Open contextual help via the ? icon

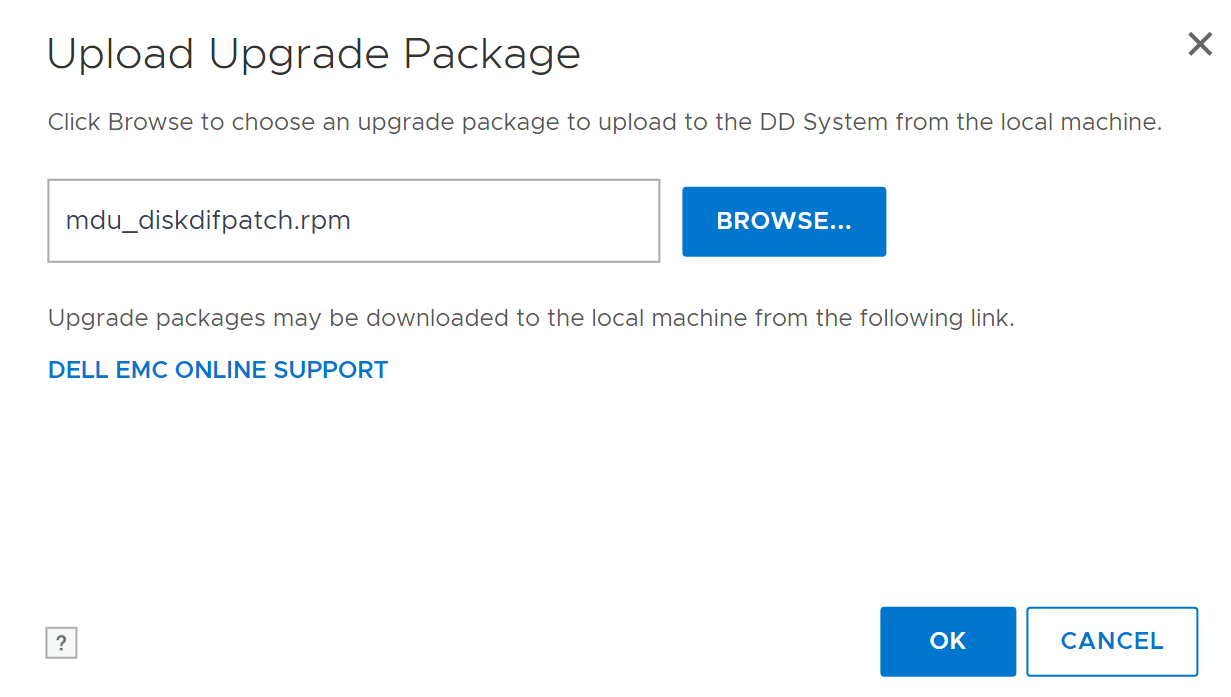pos(61,642)
